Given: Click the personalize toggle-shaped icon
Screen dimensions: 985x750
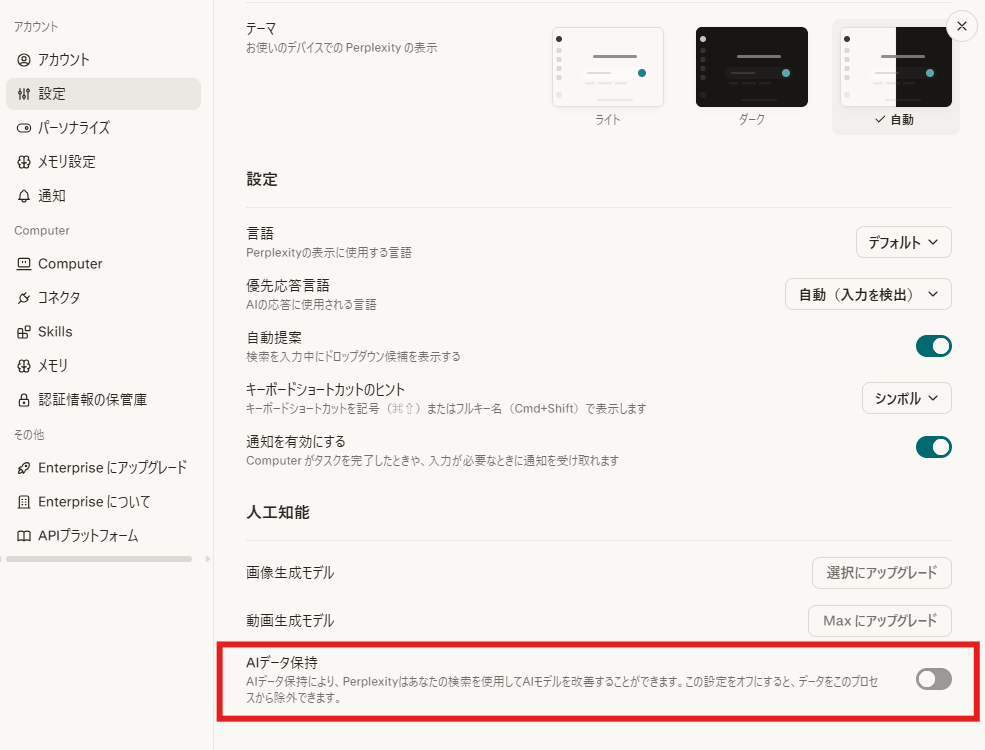Looking at the screenshot, I should tap(24, 128).
